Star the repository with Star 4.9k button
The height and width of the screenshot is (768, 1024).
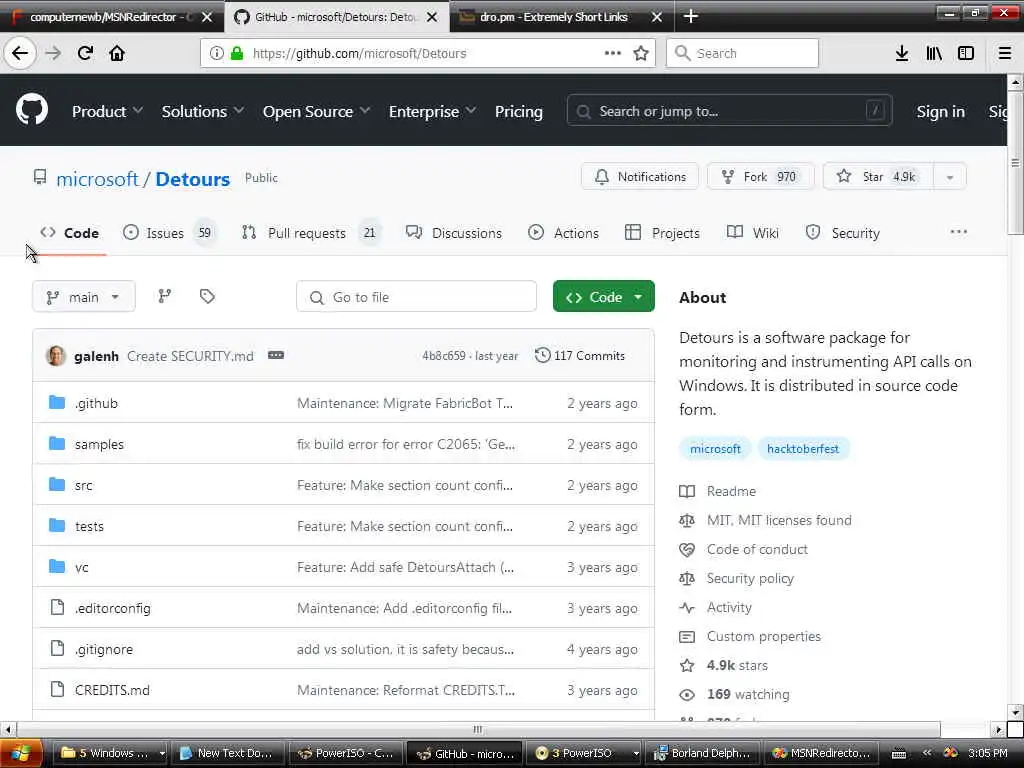pyautogui.click(x=879, y=176)
